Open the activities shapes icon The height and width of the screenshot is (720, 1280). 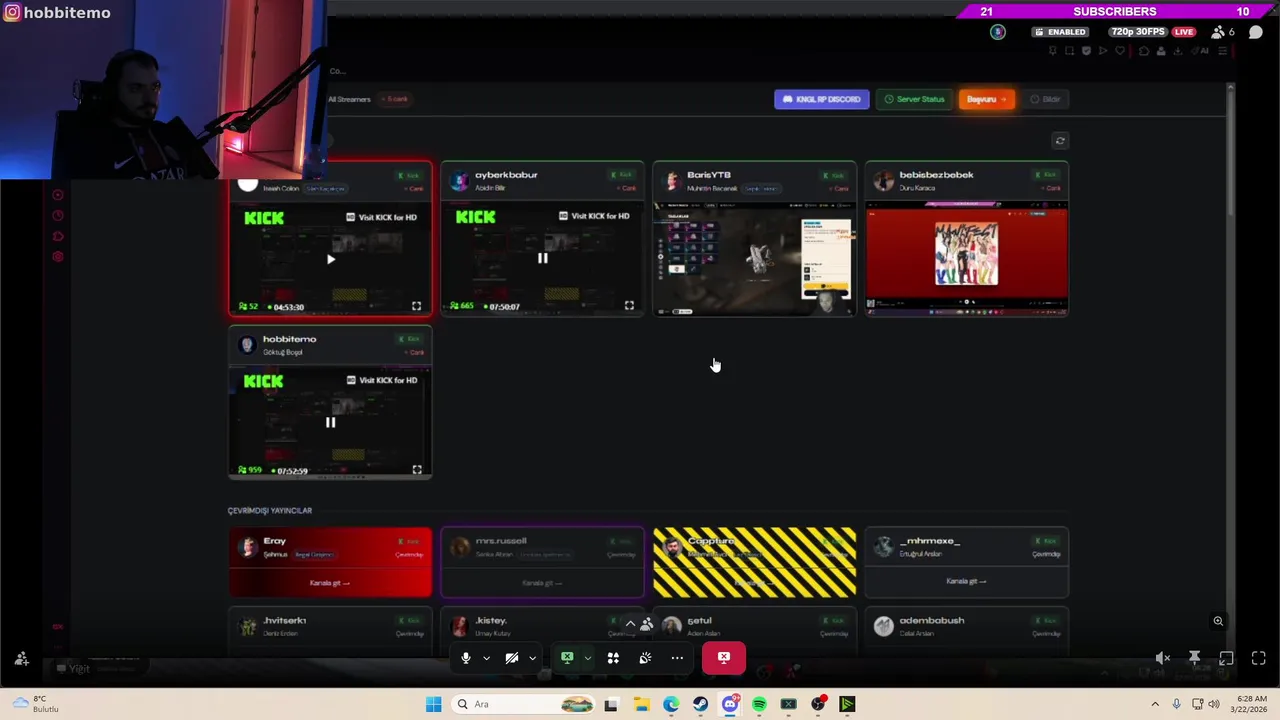613,658
